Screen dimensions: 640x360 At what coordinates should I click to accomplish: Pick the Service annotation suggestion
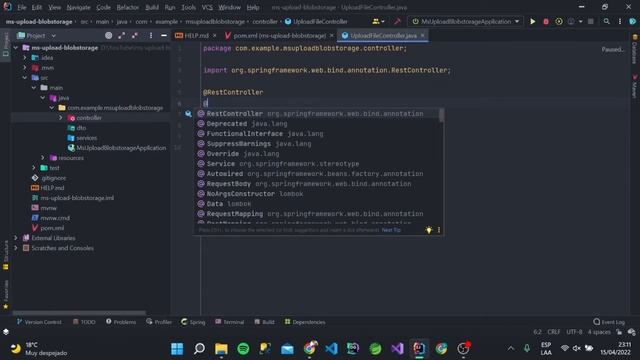(318, 164)
